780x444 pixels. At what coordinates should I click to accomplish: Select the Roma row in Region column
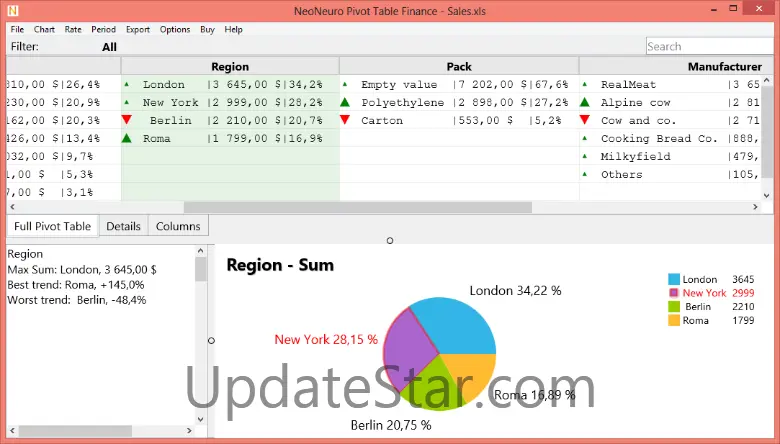230,138
